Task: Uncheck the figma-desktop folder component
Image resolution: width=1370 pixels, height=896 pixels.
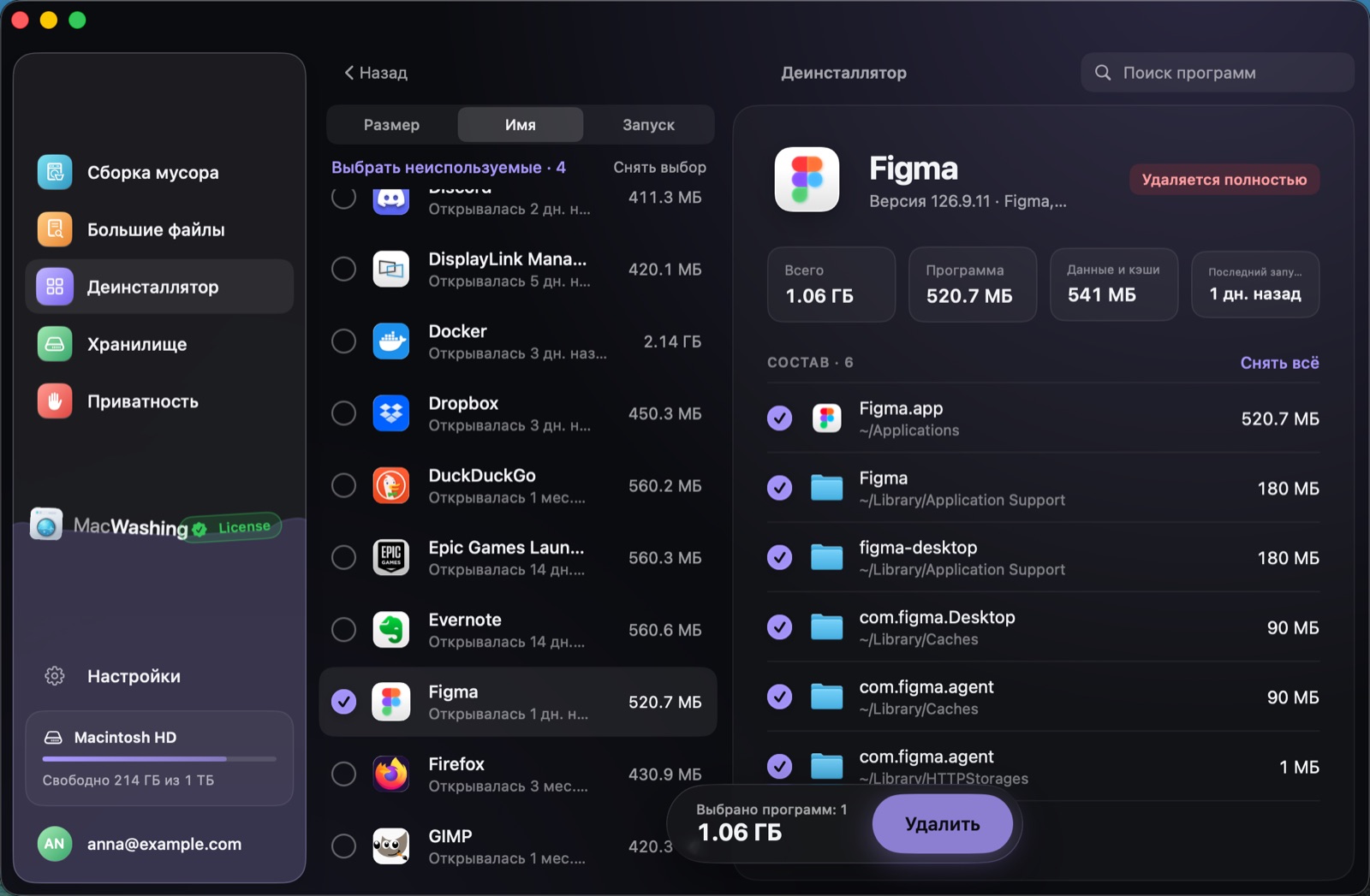Action: tap(779, 558)
